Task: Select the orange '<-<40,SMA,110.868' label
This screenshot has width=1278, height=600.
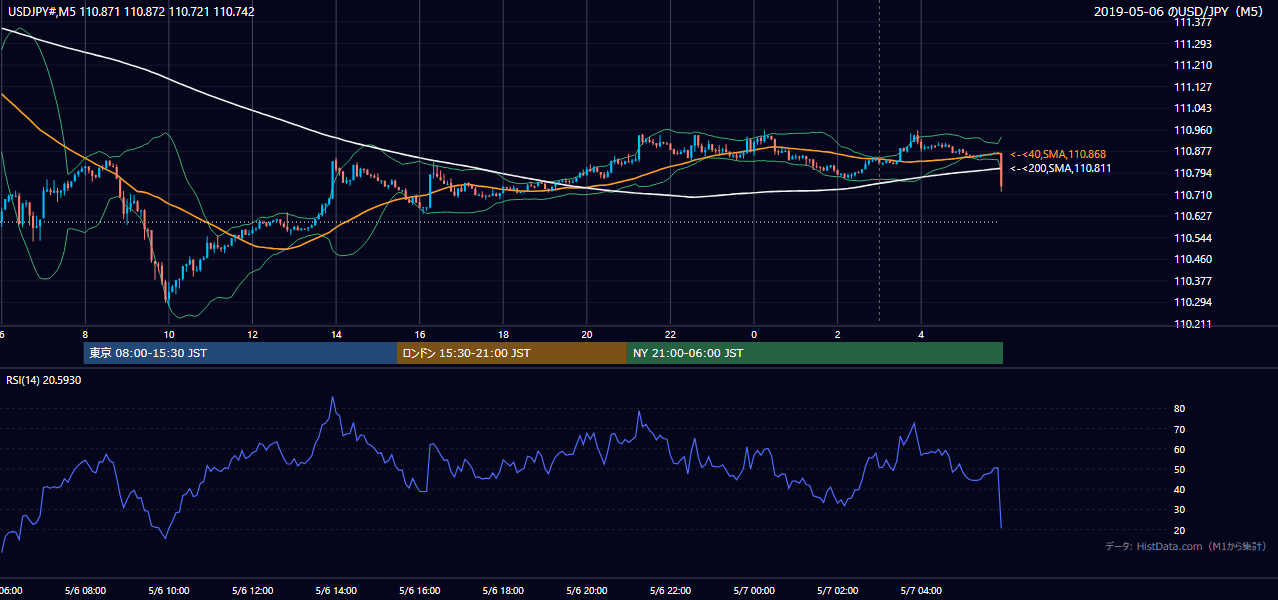Action: click(x=1058, y=154)
